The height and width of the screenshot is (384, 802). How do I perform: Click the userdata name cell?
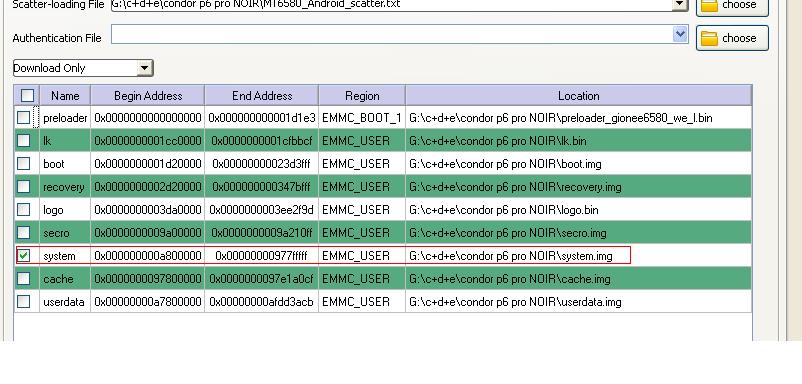(65, 302)
